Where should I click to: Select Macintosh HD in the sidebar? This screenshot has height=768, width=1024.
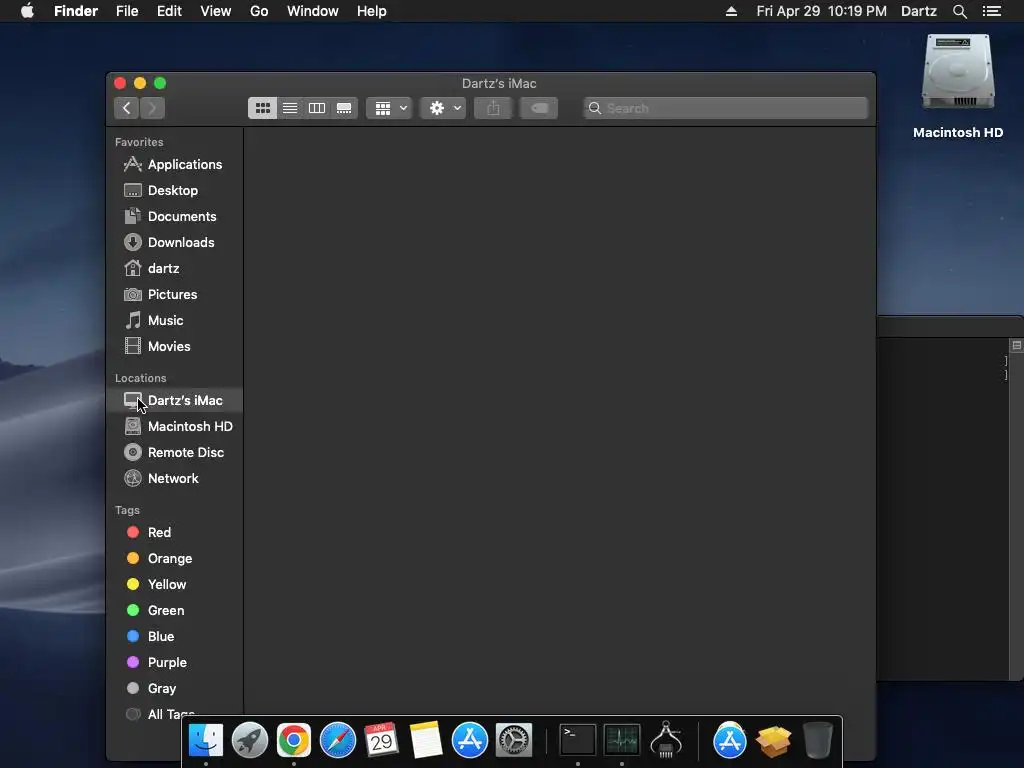pyautogui.click(x=174, y=426)
